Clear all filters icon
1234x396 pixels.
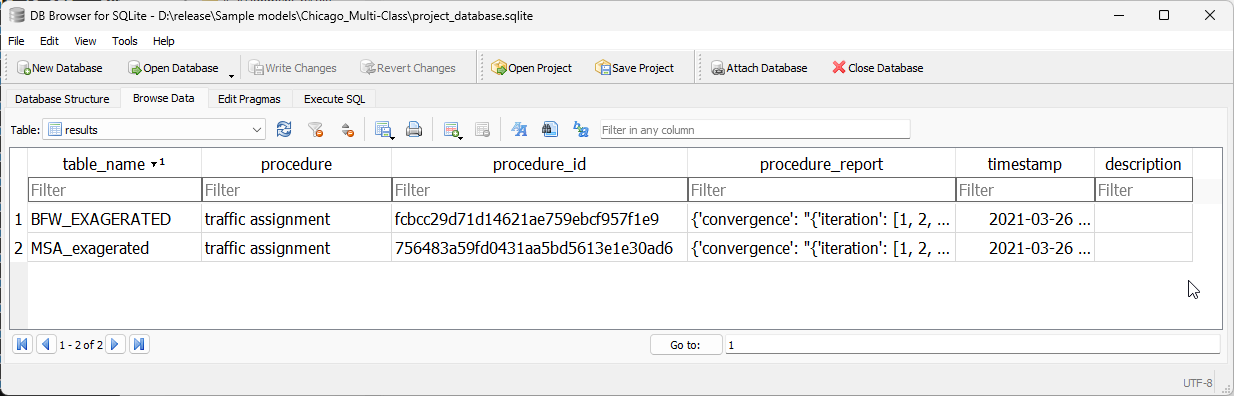316,129
